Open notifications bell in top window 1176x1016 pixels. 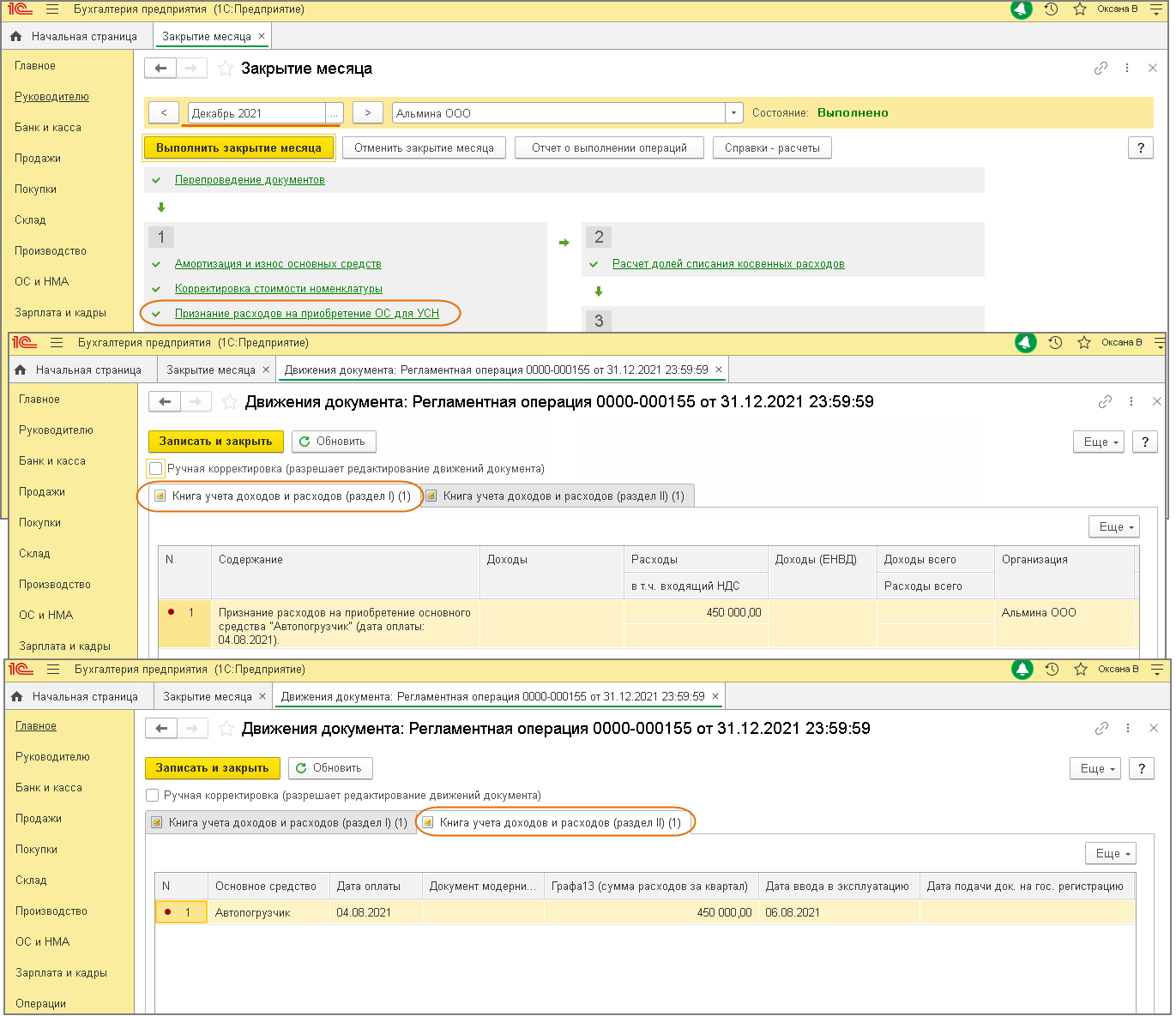1021,9
